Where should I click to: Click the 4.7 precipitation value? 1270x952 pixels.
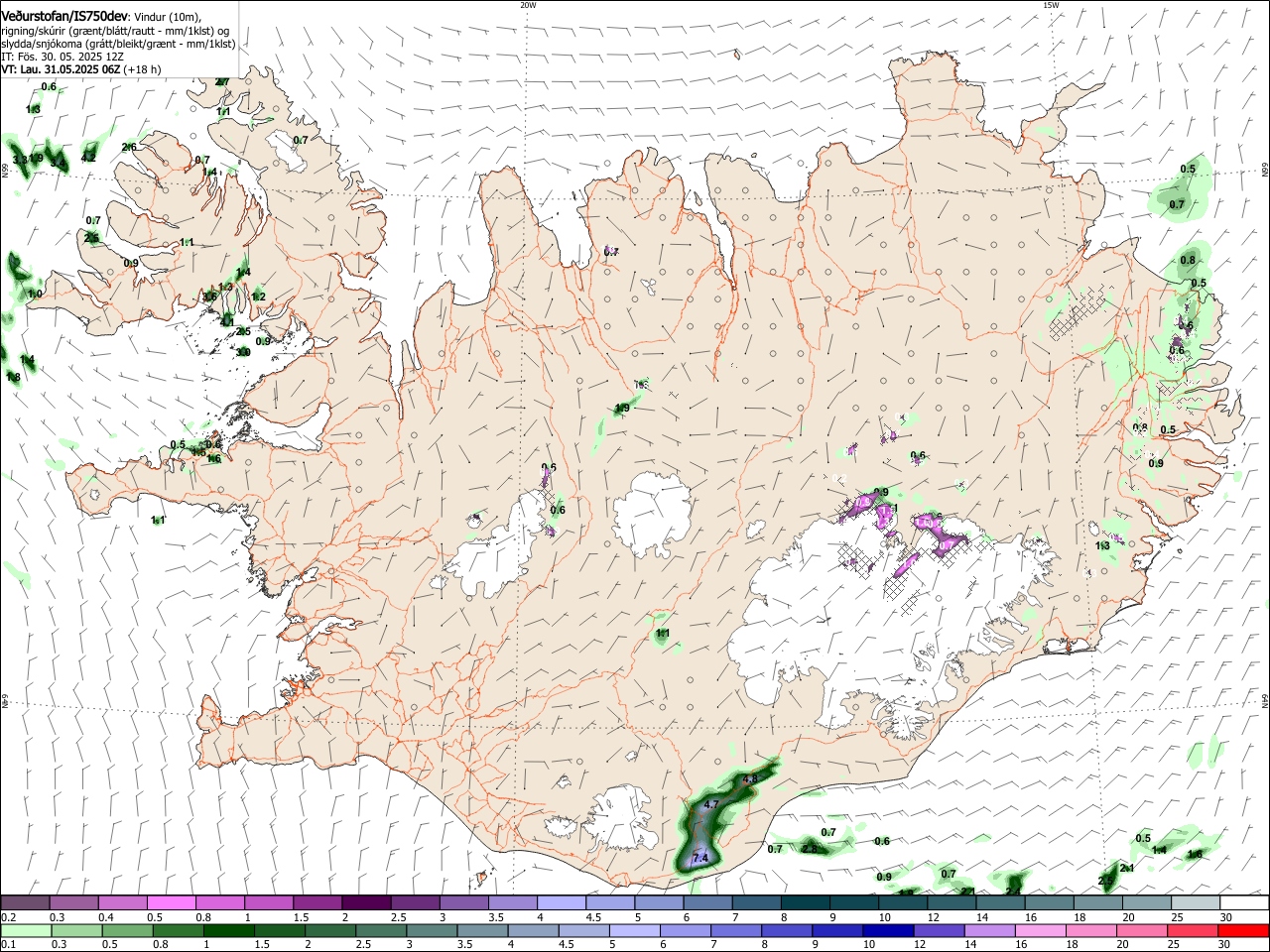click(x=710, y=805)
